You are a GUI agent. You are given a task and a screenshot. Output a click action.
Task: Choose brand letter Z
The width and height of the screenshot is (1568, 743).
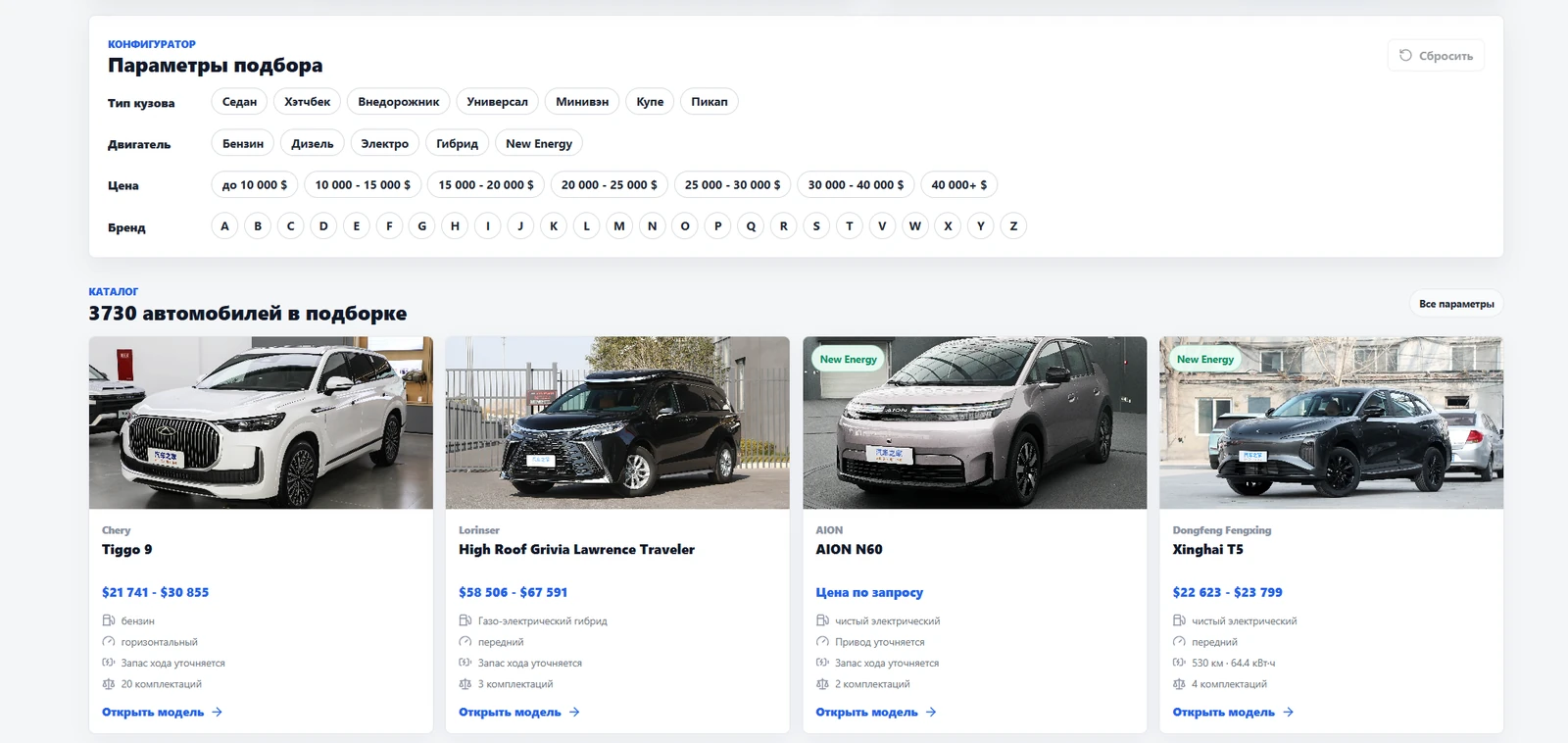click(1013, 226)
